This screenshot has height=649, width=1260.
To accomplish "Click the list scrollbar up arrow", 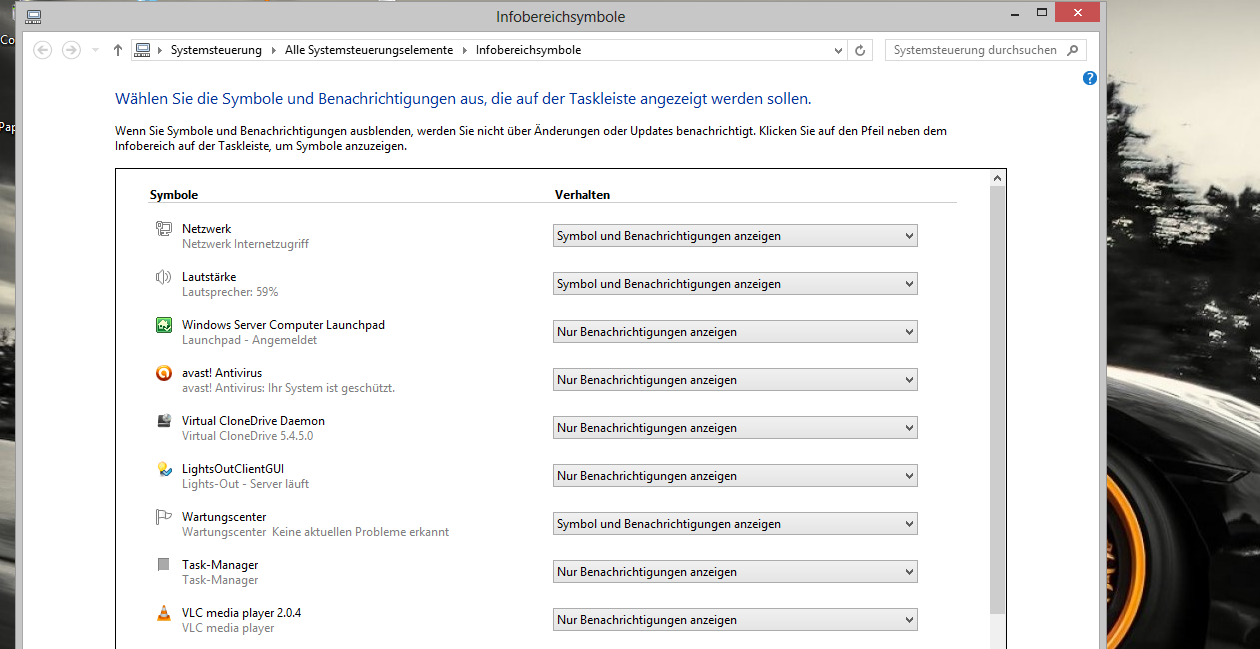I will 997,178.
